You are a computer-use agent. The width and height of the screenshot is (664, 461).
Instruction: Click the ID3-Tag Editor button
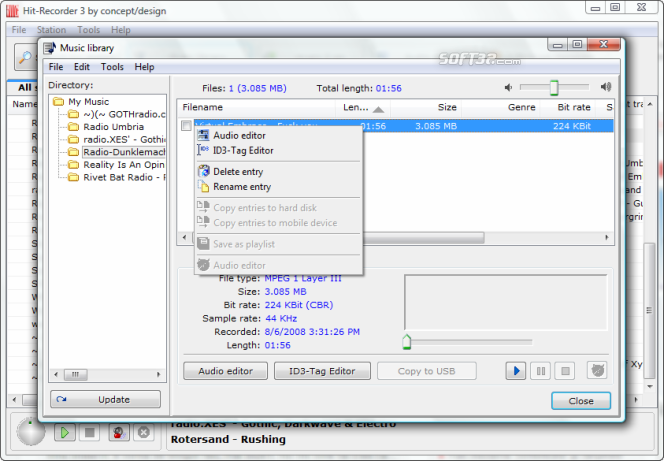pos(322,371)
